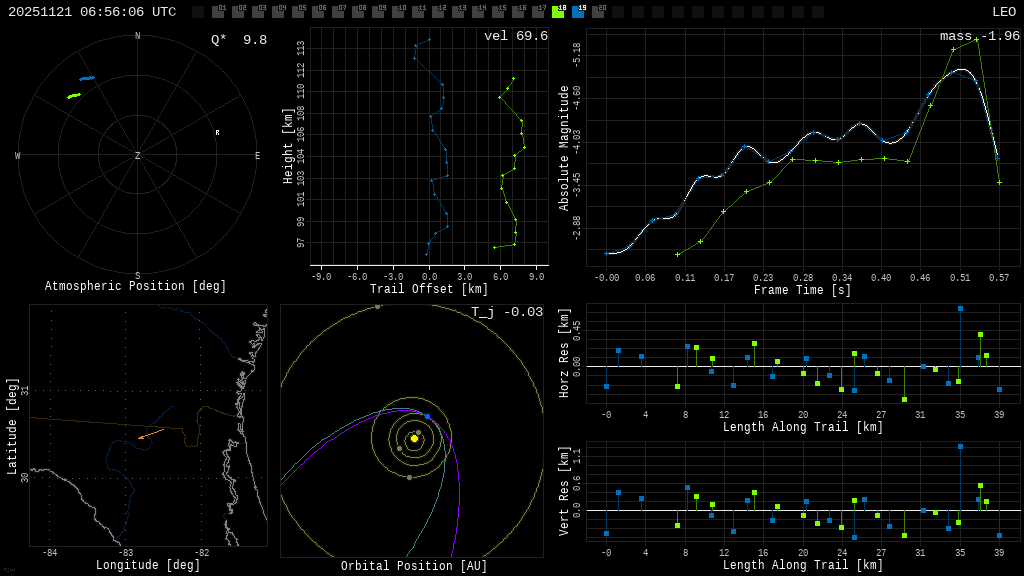Click the -2.88 magnitude tick label

click(576, 229)
